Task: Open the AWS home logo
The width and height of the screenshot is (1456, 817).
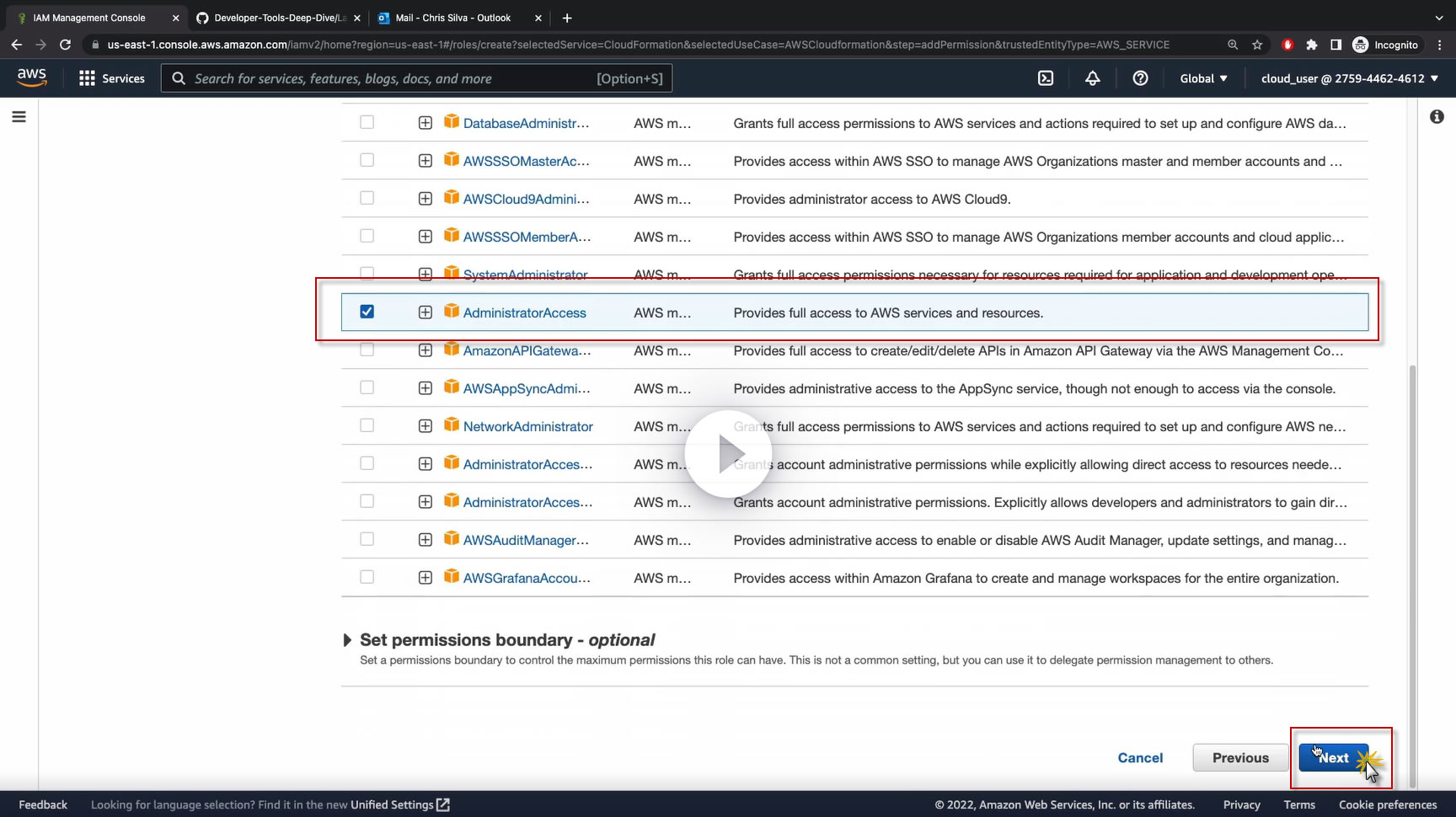Action: click(x=32, y=77)
